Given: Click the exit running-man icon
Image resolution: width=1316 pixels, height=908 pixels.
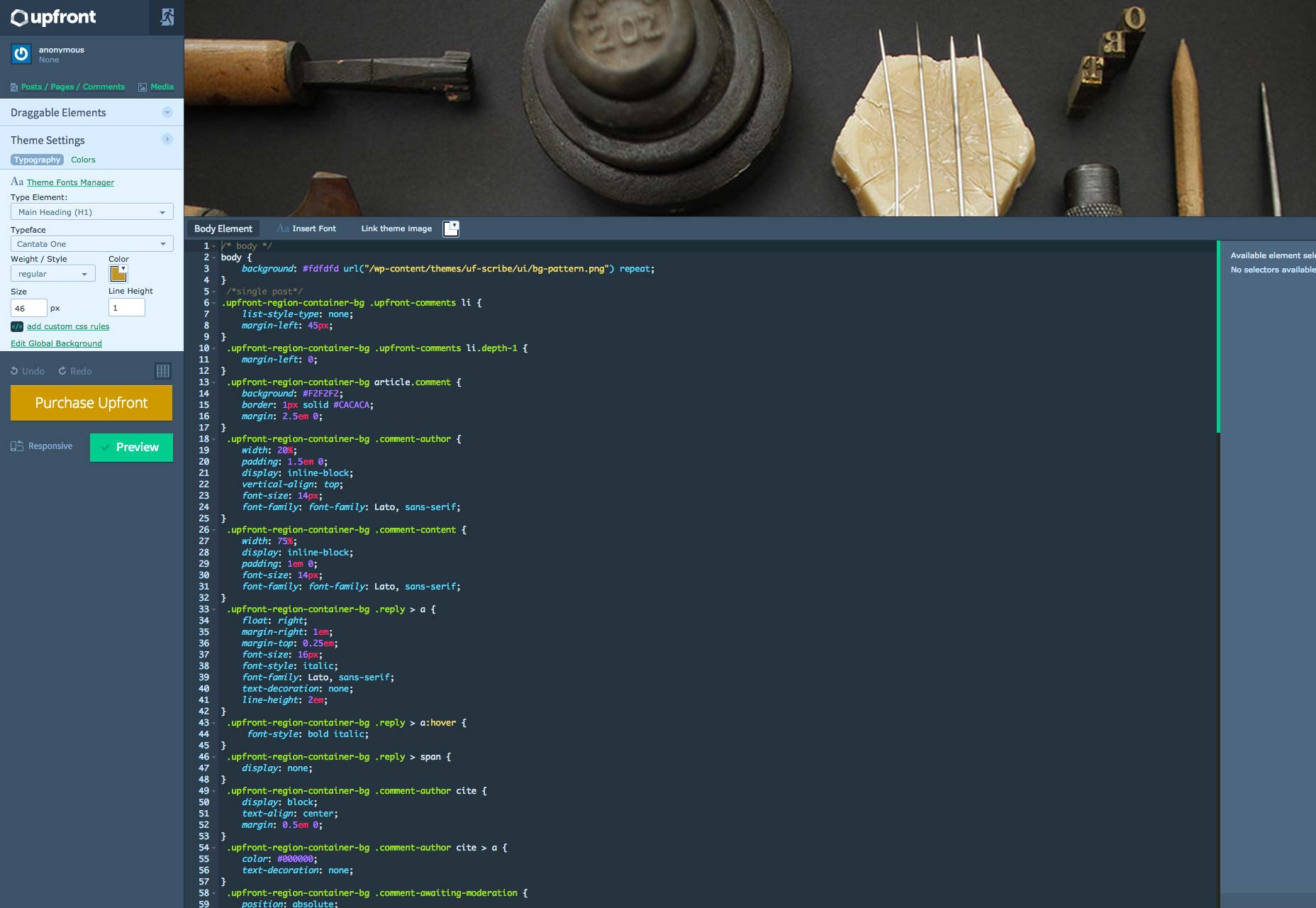Looking at the screenshot, I should pyautogui.click(x=167, y=17).
